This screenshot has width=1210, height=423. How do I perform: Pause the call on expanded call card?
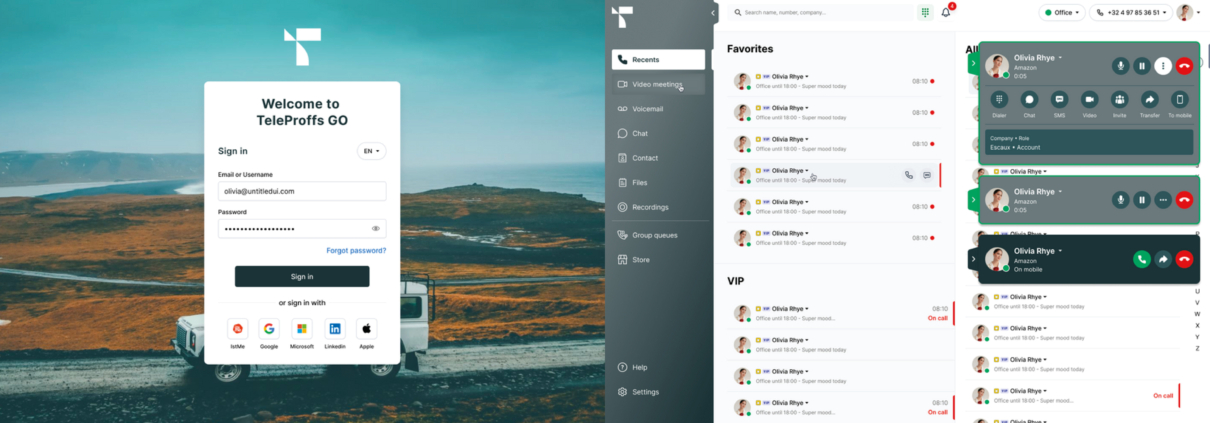tap(1142, 66)
